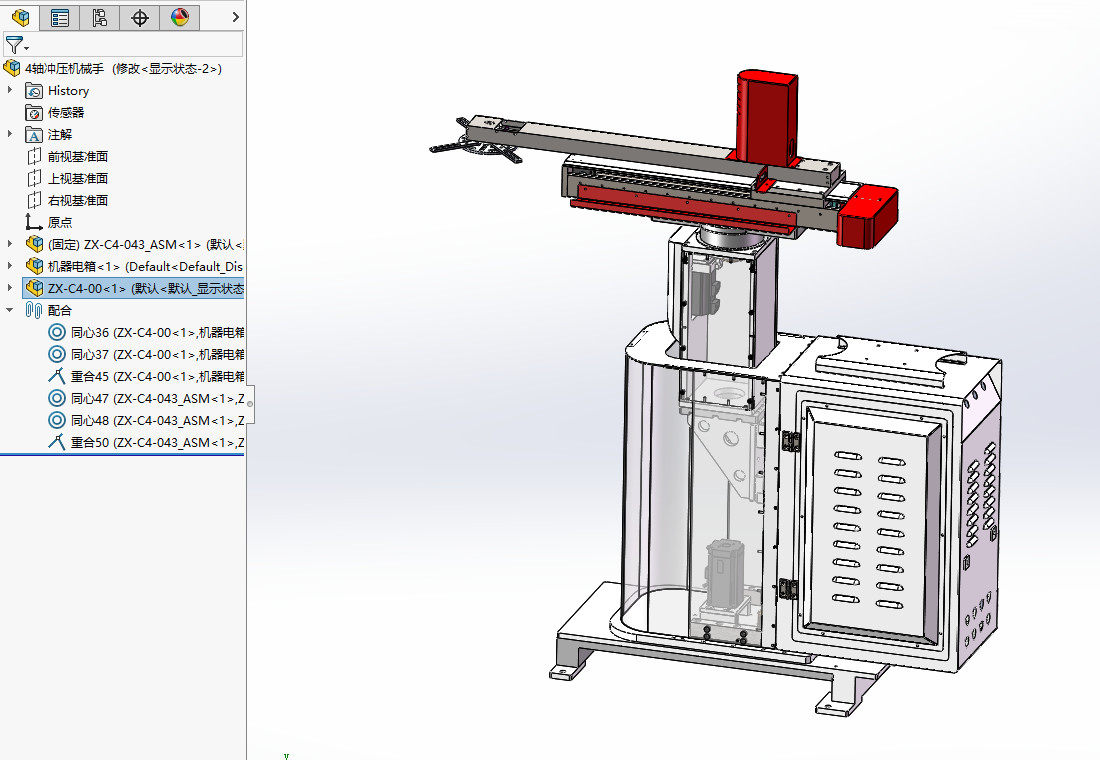Click the panel collapse handle on the divider
Image resolution: width=1100 pixels, height=760 pixels.
[x=250, y=404]
